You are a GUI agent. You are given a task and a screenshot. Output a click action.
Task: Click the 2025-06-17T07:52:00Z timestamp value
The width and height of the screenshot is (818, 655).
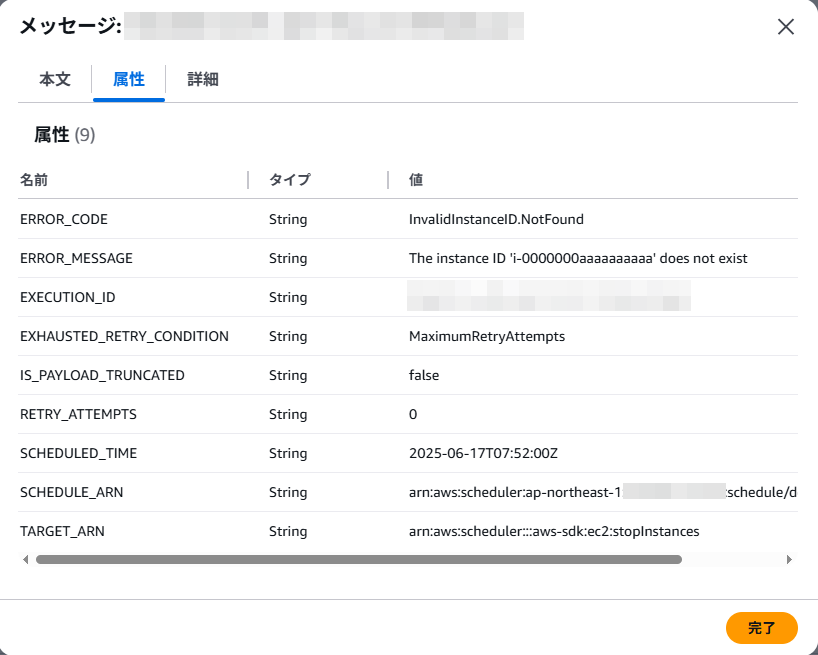tap(483, 453)
